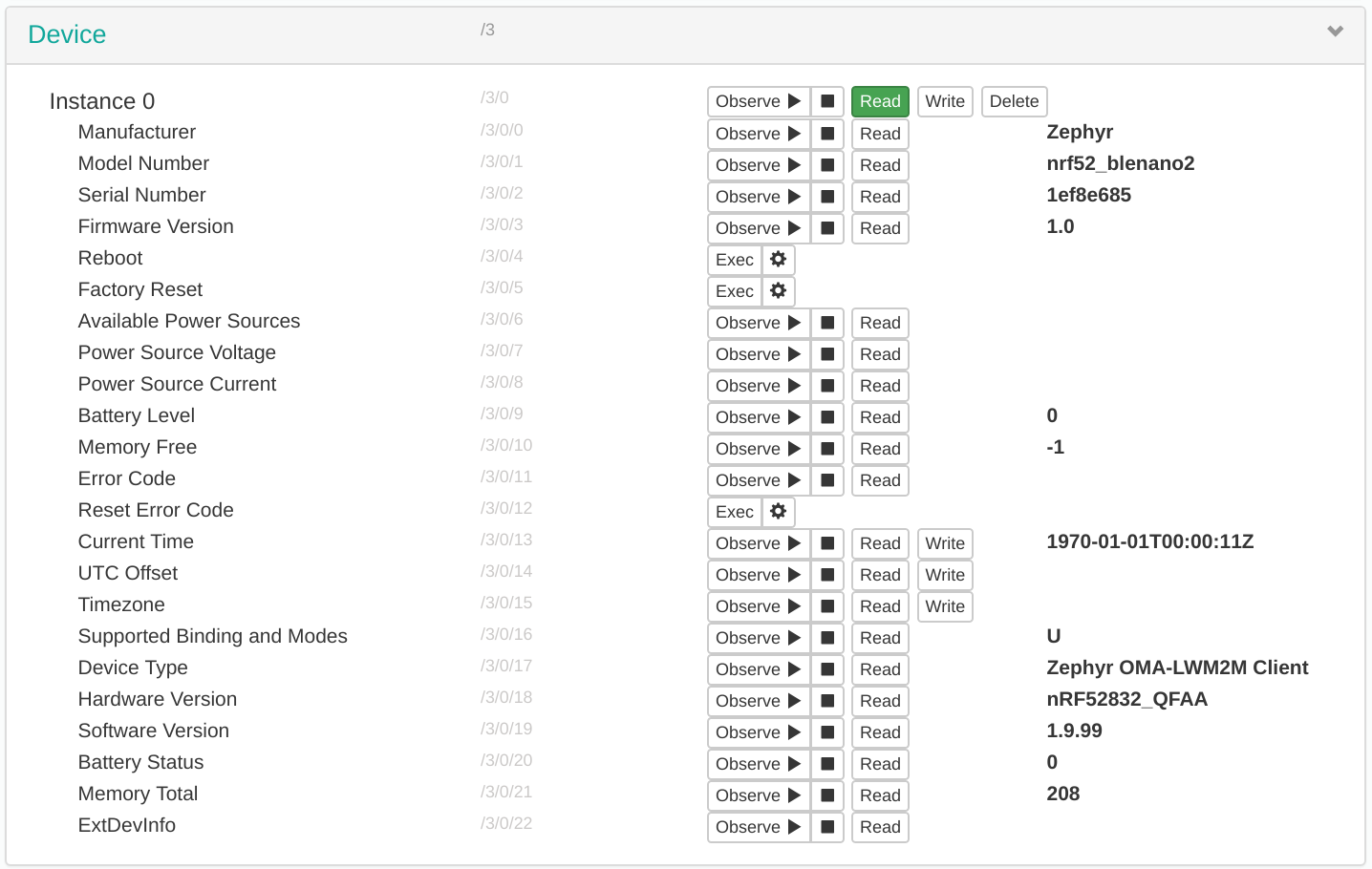1372x869 pixels.
Task: Stop observing Power Source Voltage
Action: tap(827, 354)
